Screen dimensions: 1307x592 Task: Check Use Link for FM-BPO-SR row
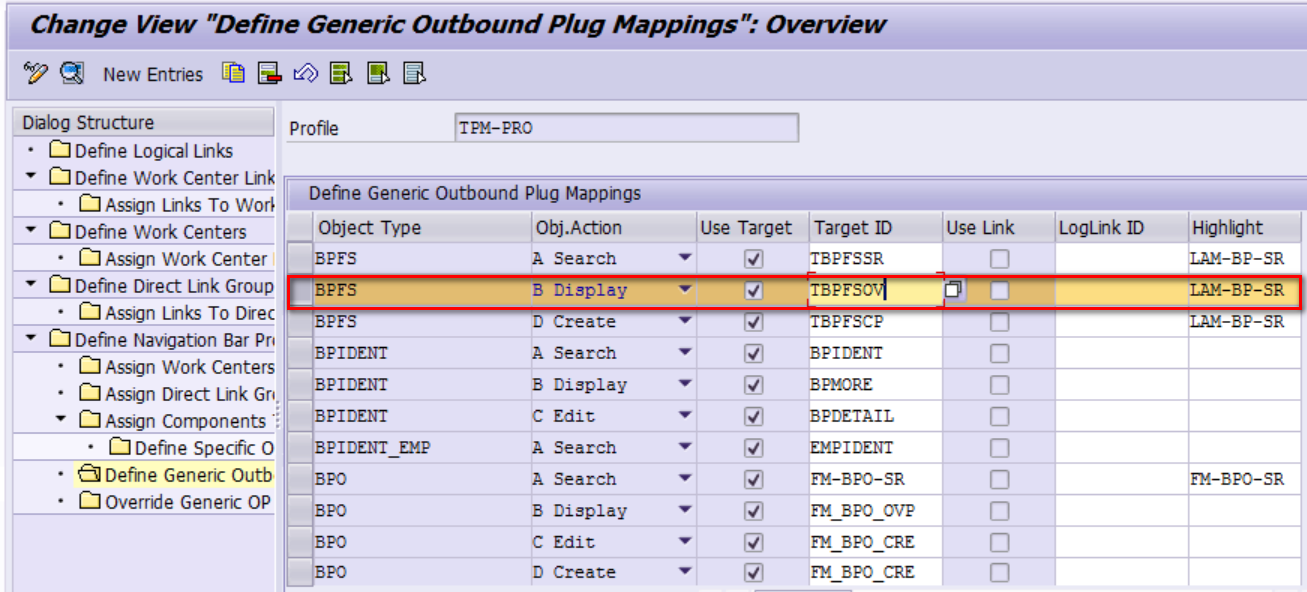(999, 479)
